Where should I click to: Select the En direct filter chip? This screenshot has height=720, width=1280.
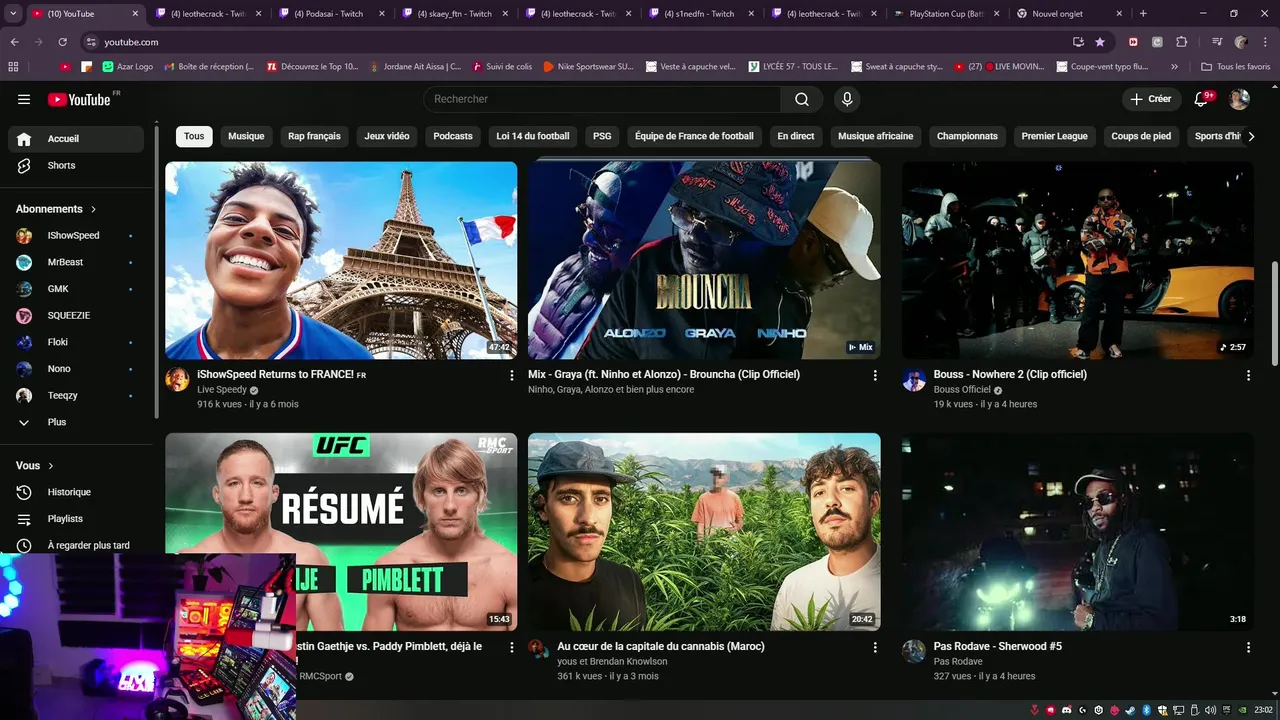click(796, 136)
